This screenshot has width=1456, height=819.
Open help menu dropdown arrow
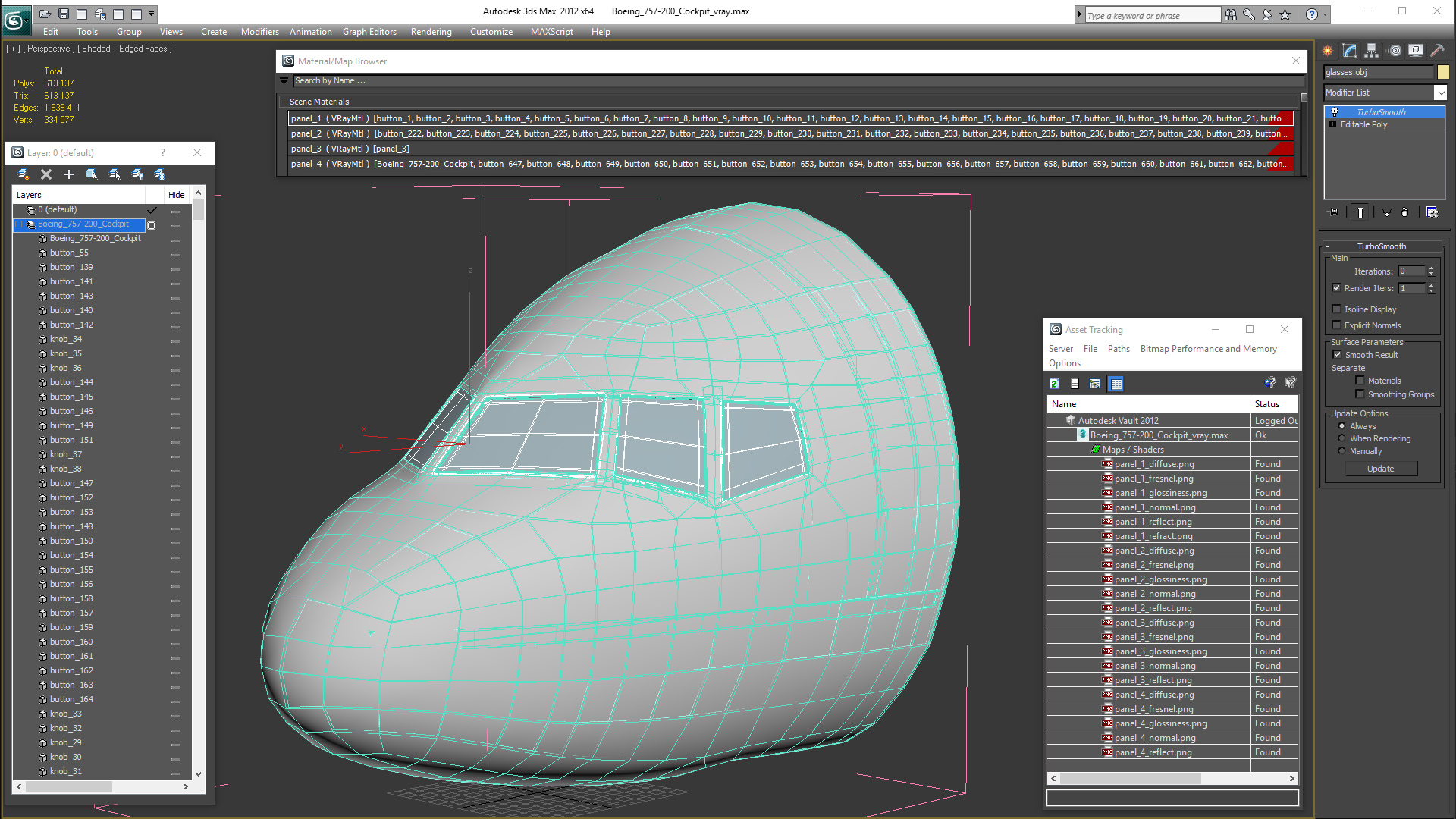[x=1326, y=14]
